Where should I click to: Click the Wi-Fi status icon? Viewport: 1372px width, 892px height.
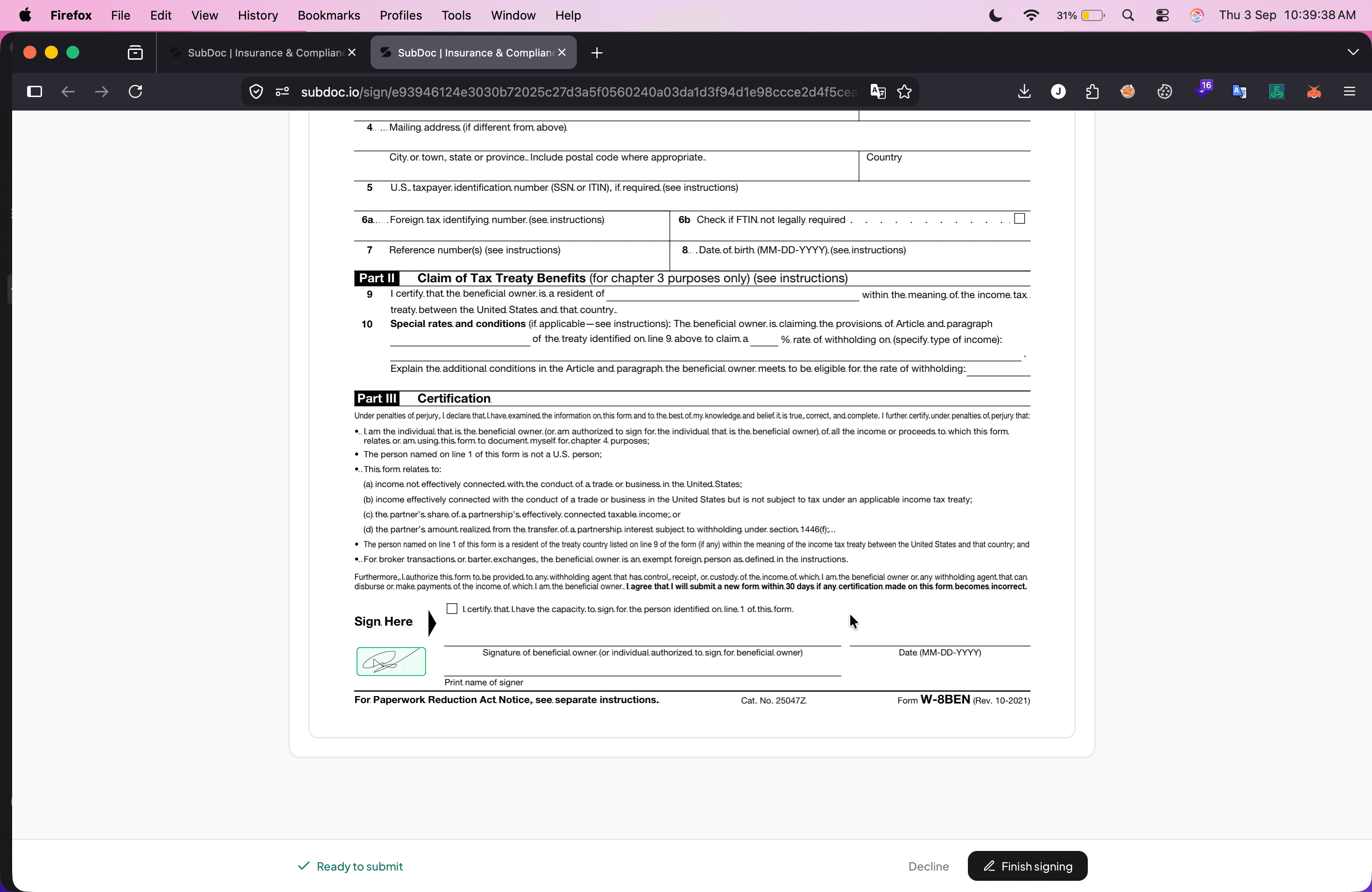(1031, 15)
